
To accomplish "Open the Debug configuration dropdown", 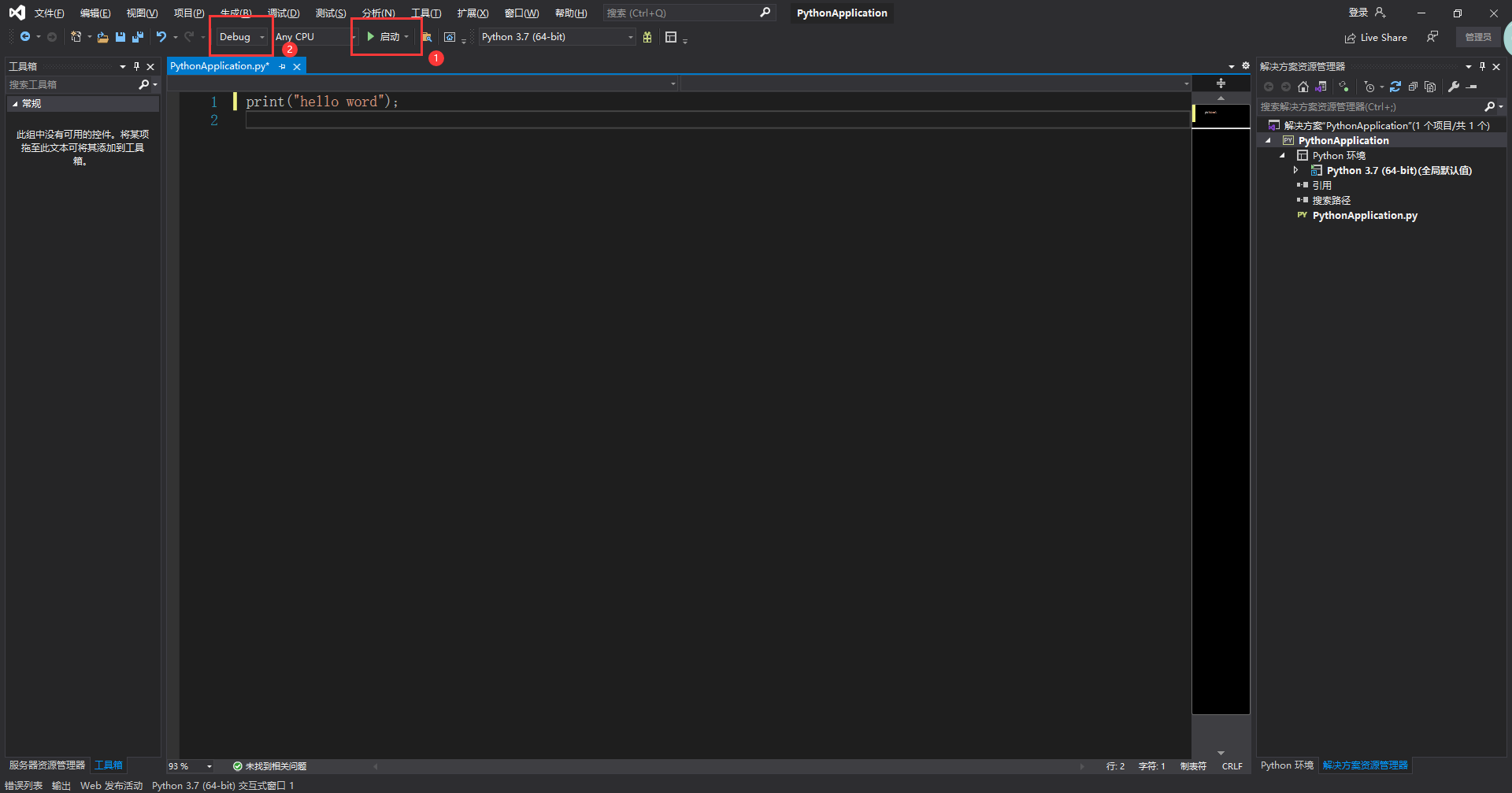I will pyautogui.click(x=262, y=36).
